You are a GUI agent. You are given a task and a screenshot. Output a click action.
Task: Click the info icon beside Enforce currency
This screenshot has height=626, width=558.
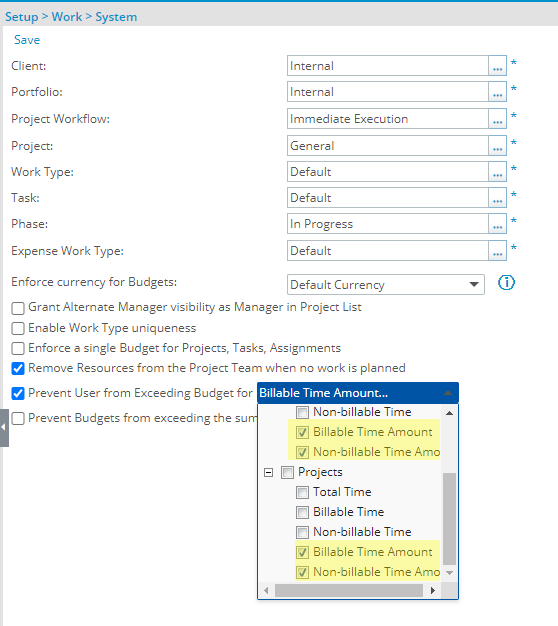[507, 283]
